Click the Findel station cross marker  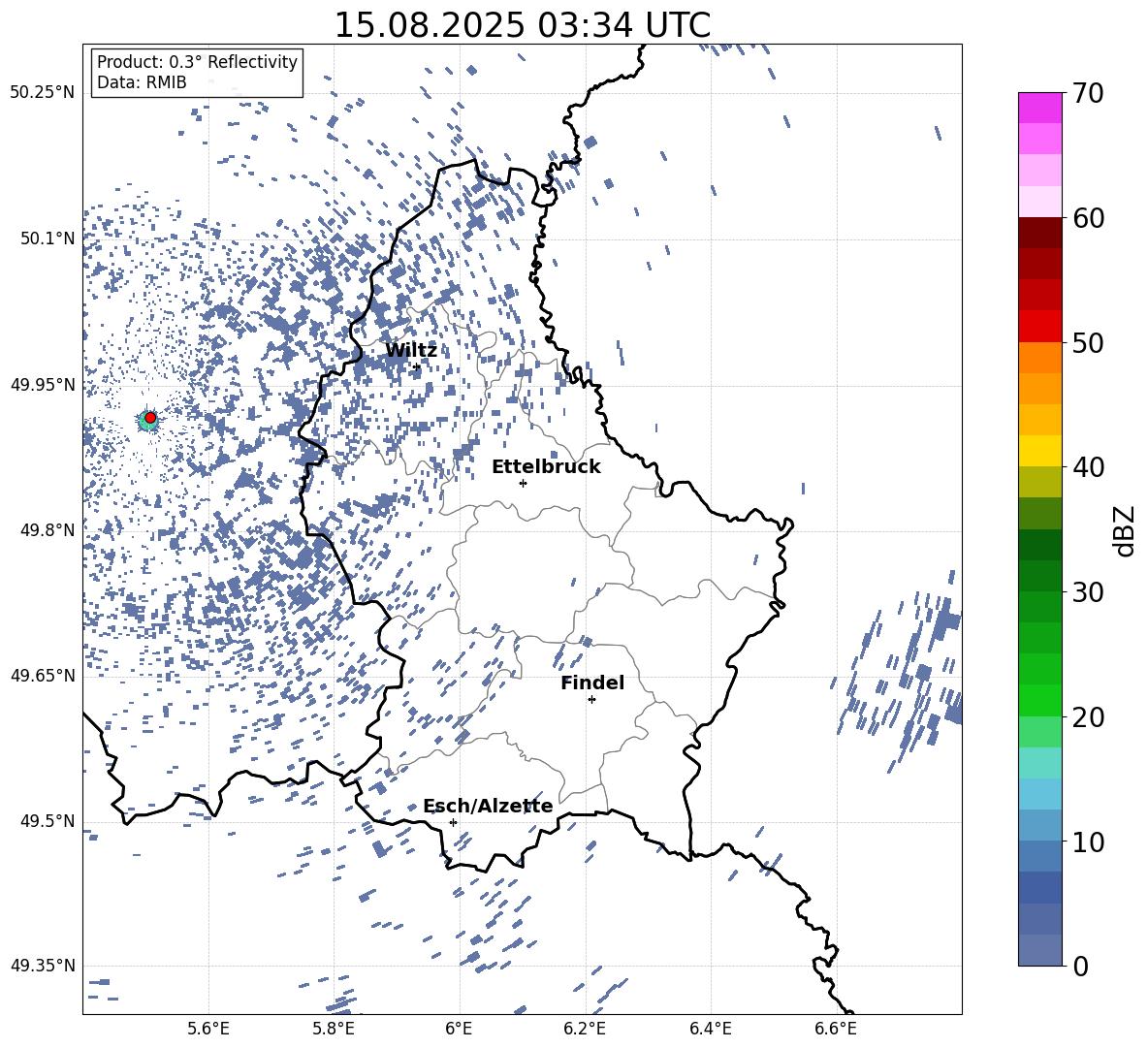coord(591,700)
